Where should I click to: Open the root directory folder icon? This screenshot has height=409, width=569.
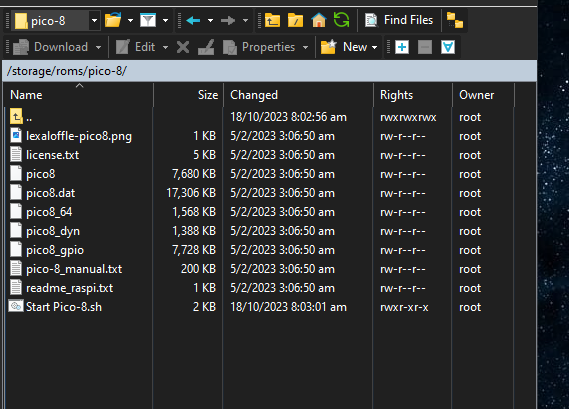(x=295, y=20)
